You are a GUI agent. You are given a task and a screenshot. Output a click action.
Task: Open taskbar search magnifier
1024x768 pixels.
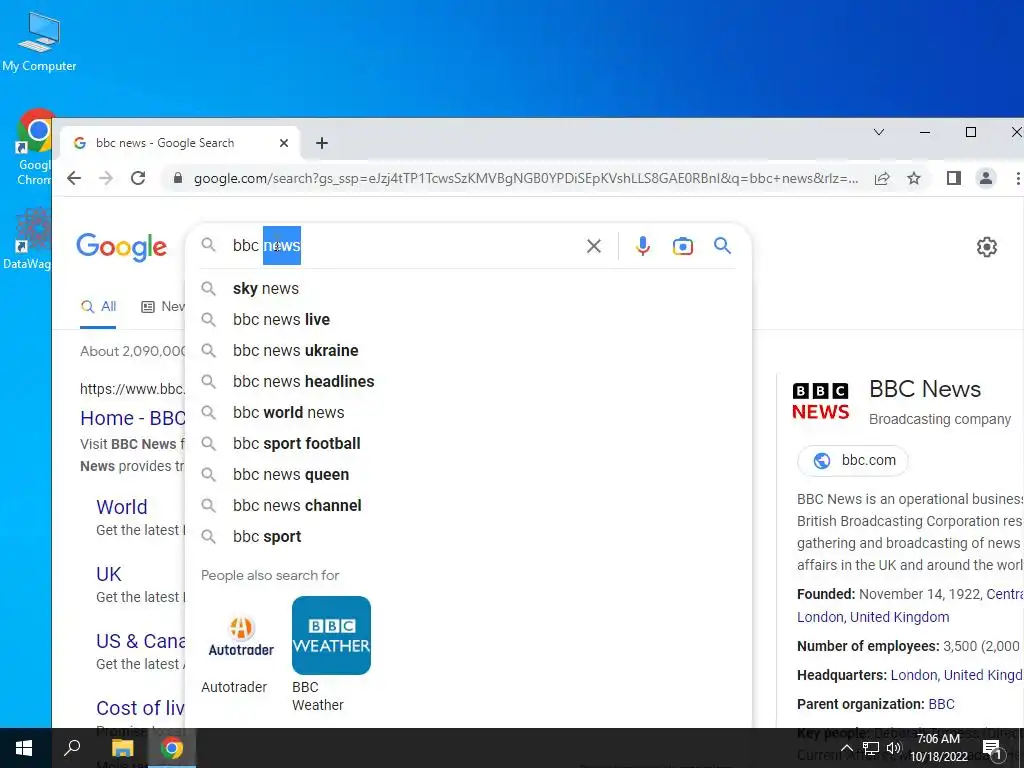(72, 748)
